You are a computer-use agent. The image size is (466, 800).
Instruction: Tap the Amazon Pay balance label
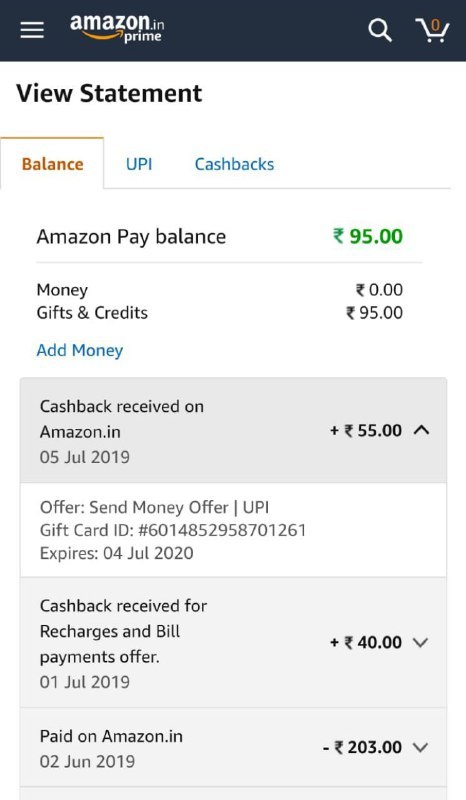pos(131,237)
